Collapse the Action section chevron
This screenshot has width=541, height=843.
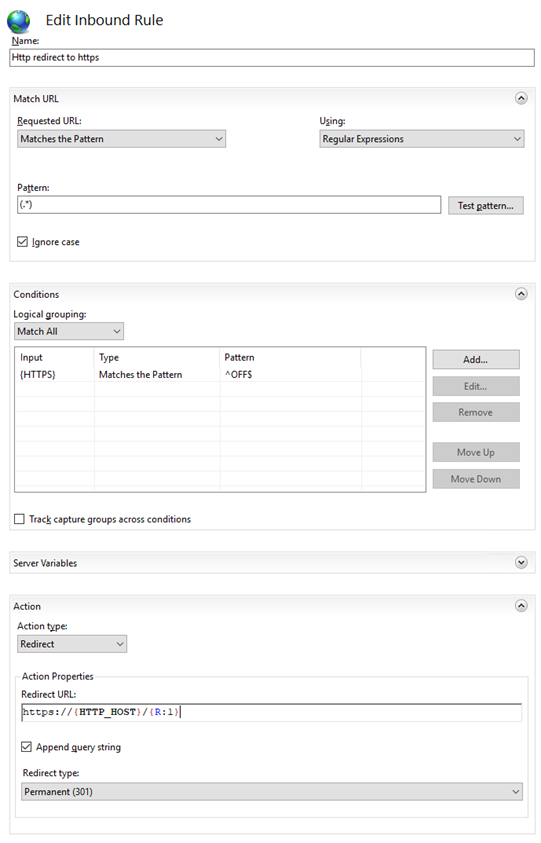(x=521, y=606)
